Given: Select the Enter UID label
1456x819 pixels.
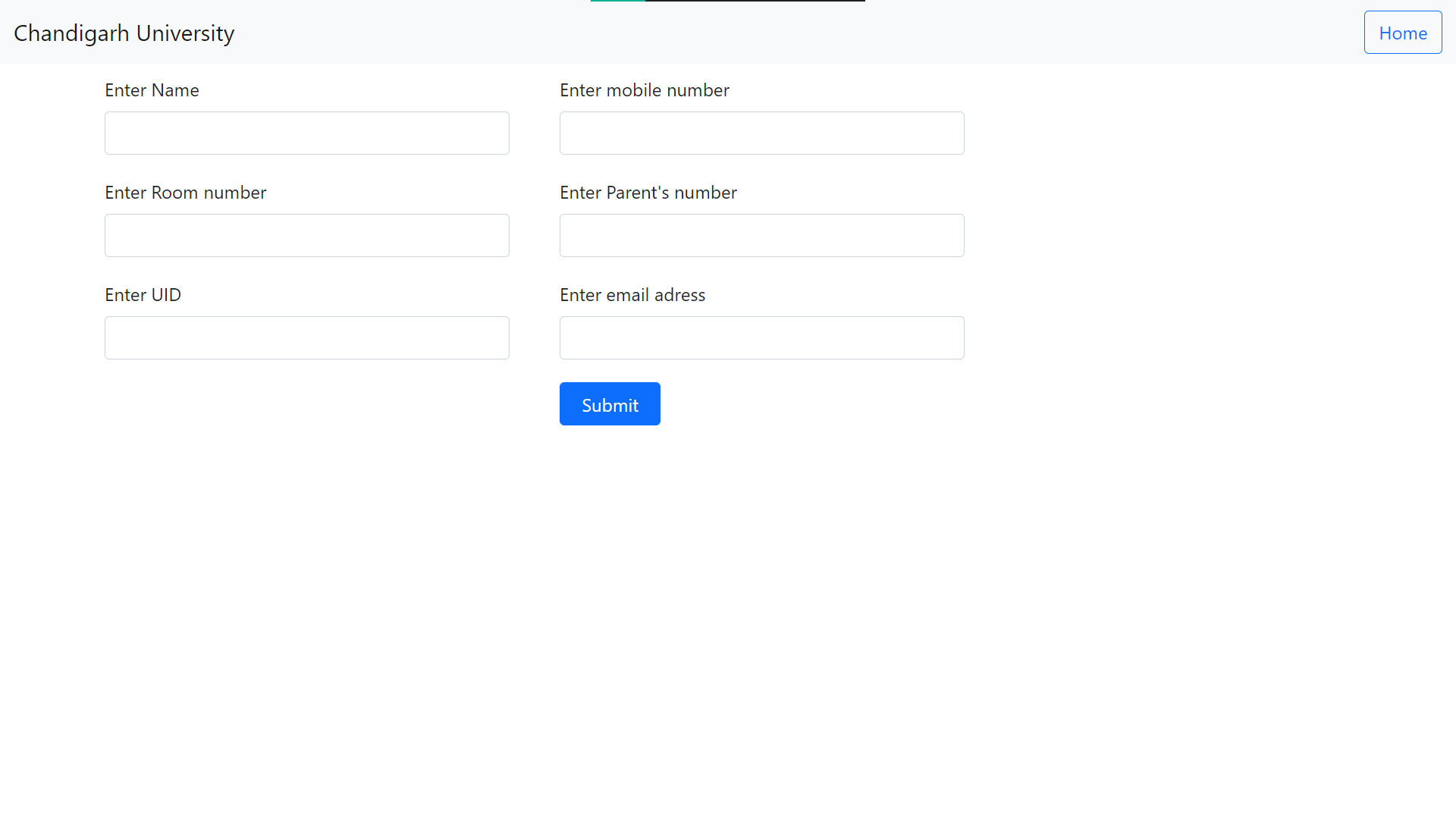Looking at the screenshot, I should 143,294.
